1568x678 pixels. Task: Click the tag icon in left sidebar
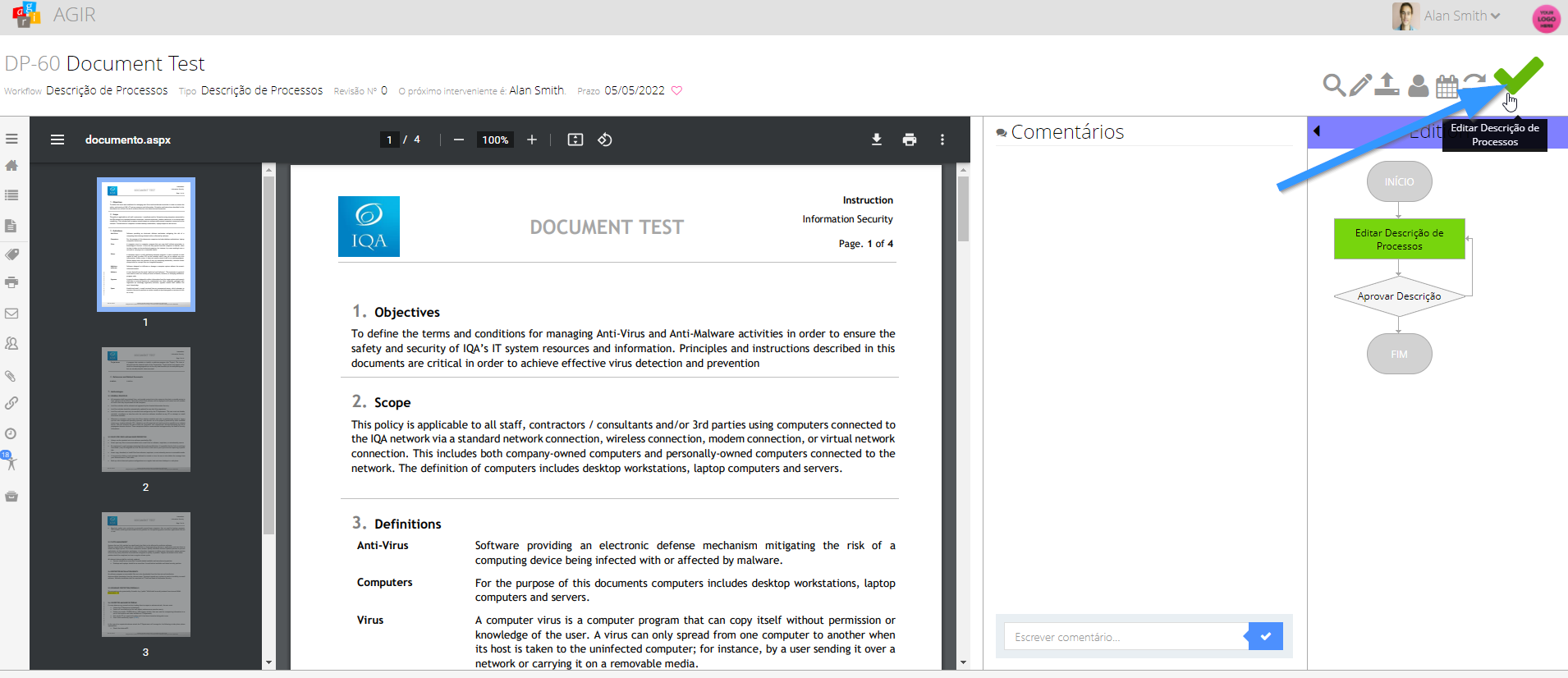pos(11,254)
